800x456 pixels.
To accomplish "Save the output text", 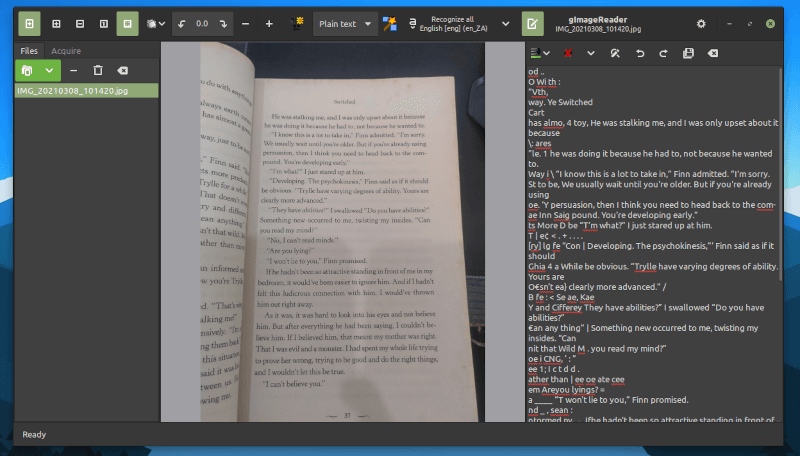I will coord(688,53).
